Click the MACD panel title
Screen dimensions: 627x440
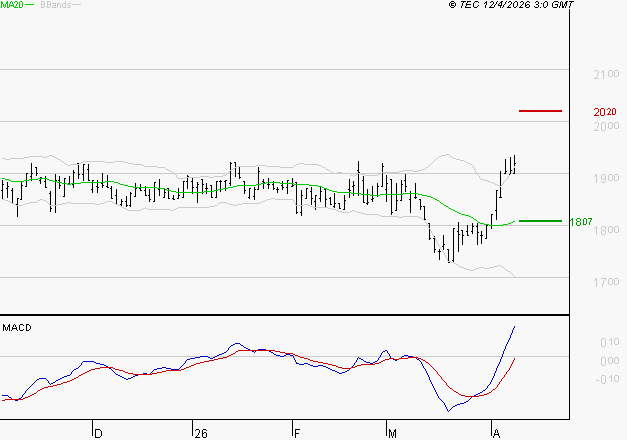tap(18, 327)
